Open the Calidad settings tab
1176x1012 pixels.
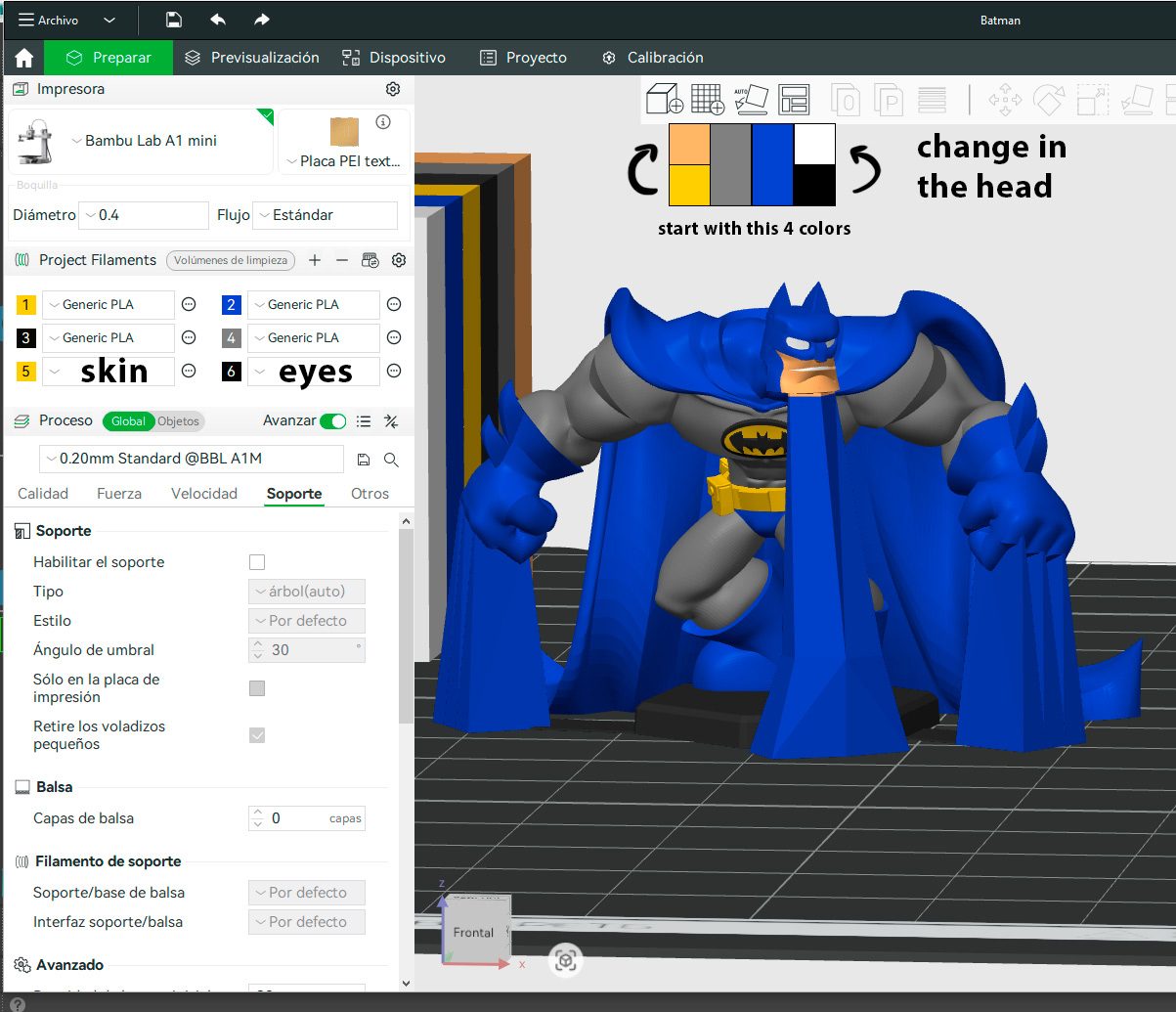tap(43, 494)
